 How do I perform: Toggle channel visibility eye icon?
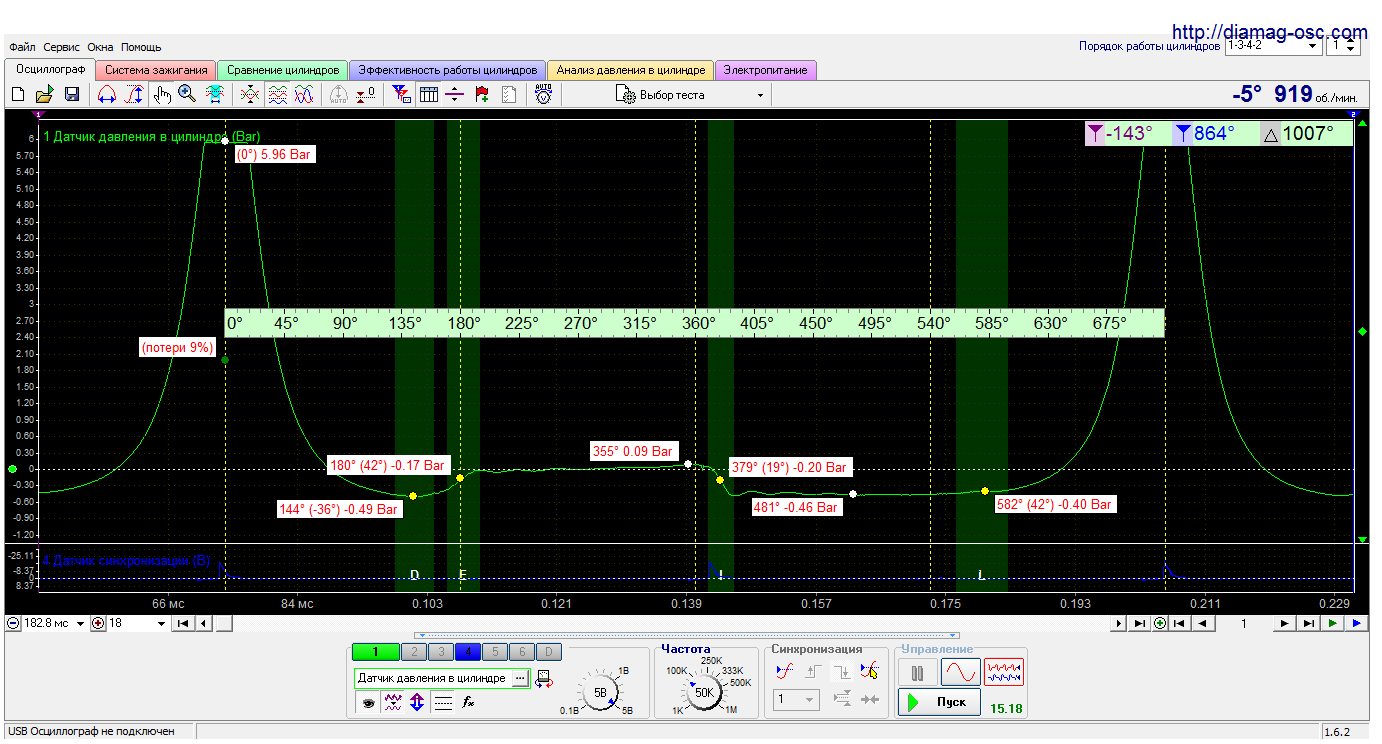[369, 704]
